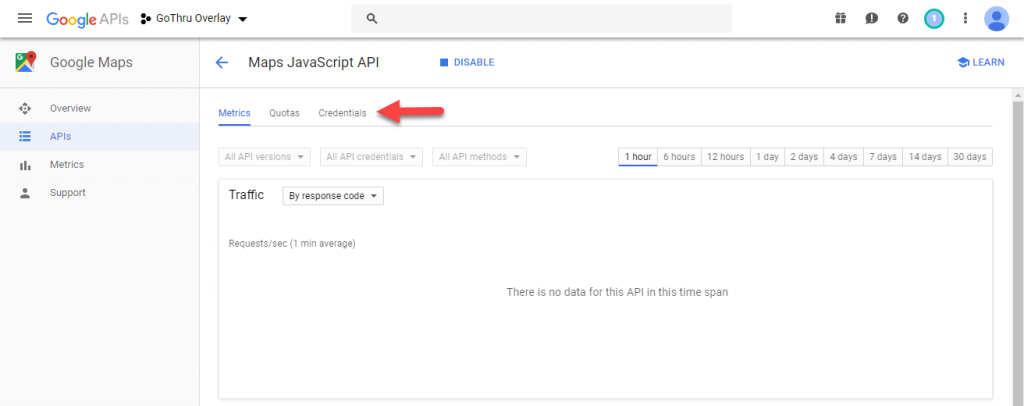Switch to the Metrics tab
The width and height of the screenshot is (1024, 406).
pos(234,113)
